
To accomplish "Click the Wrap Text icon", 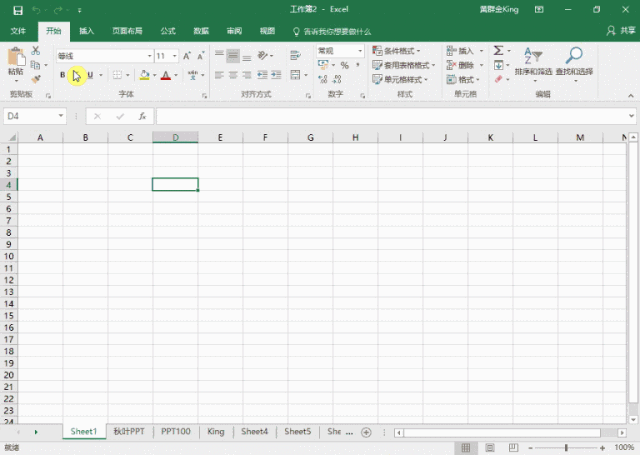I will click(x=295, y=55).
